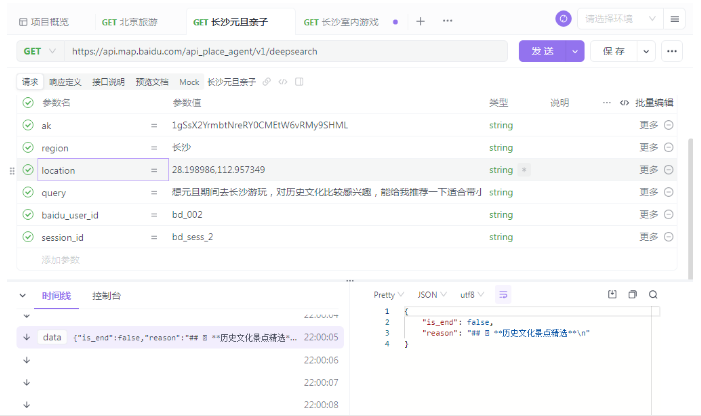Image resolution: width=701 pixels, height=416 pixels.
Task: Click the code generation icon beside link icon
Action: click(x=283, y=82)
